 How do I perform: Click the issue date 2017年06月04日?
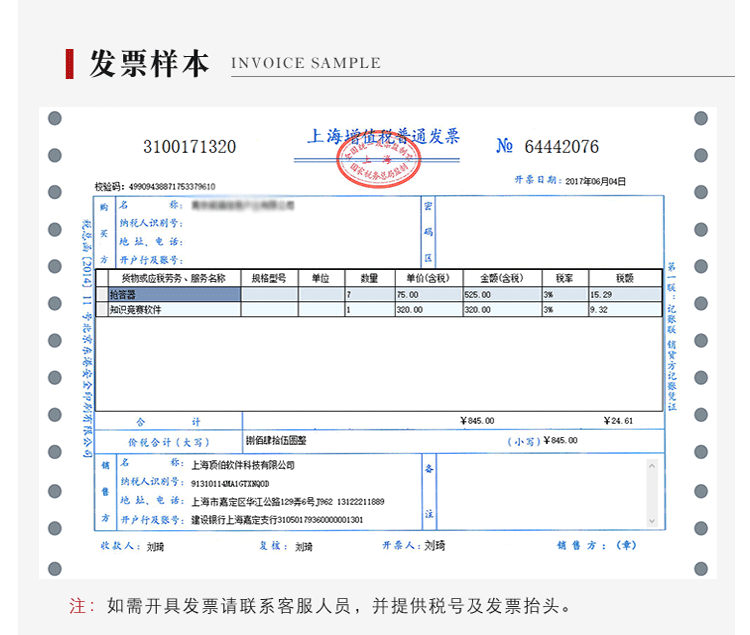(x=595, y=181)
